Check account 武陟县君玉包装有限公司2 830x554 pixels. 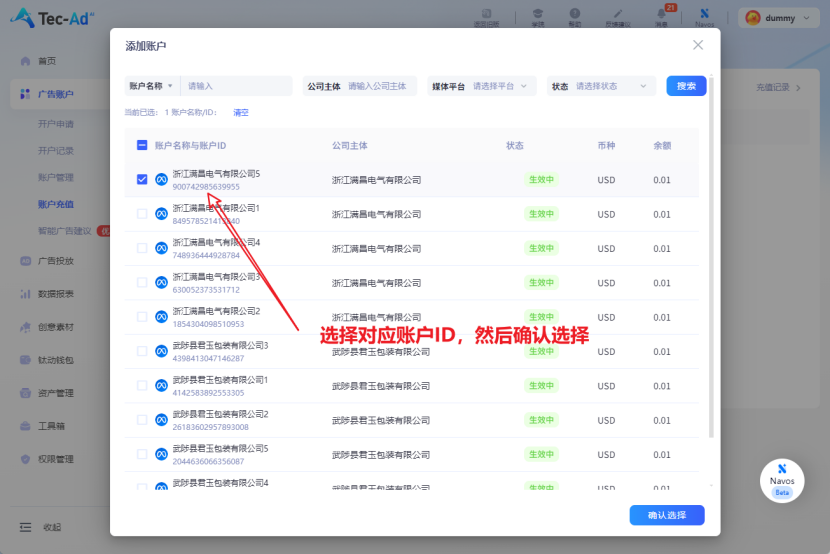coord(142,420)
